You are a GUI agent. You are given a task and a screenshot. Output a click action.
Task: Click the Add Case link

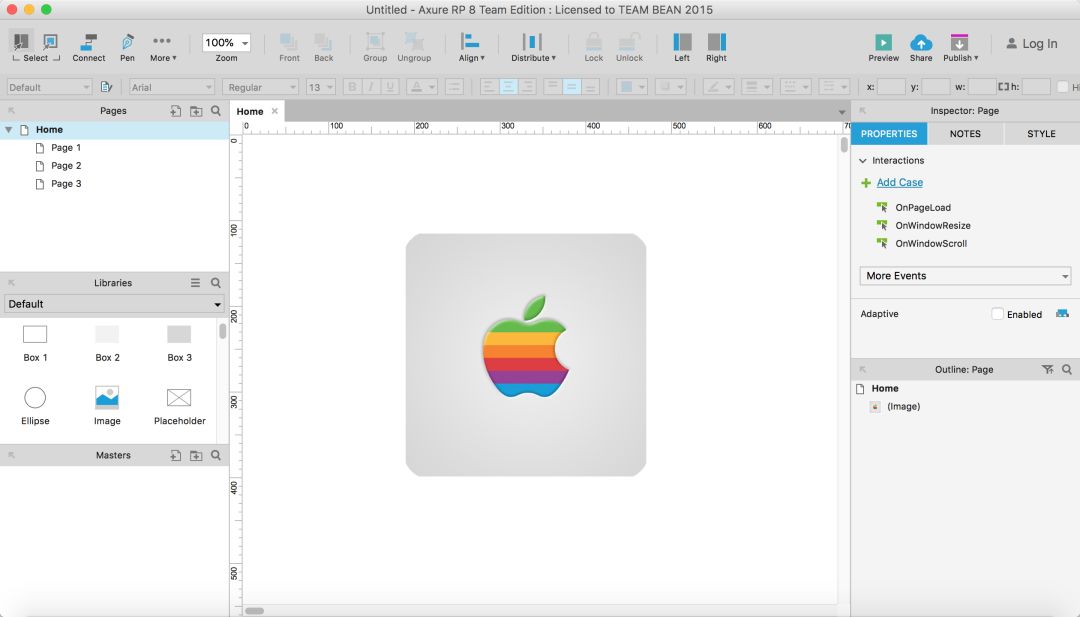900,182
